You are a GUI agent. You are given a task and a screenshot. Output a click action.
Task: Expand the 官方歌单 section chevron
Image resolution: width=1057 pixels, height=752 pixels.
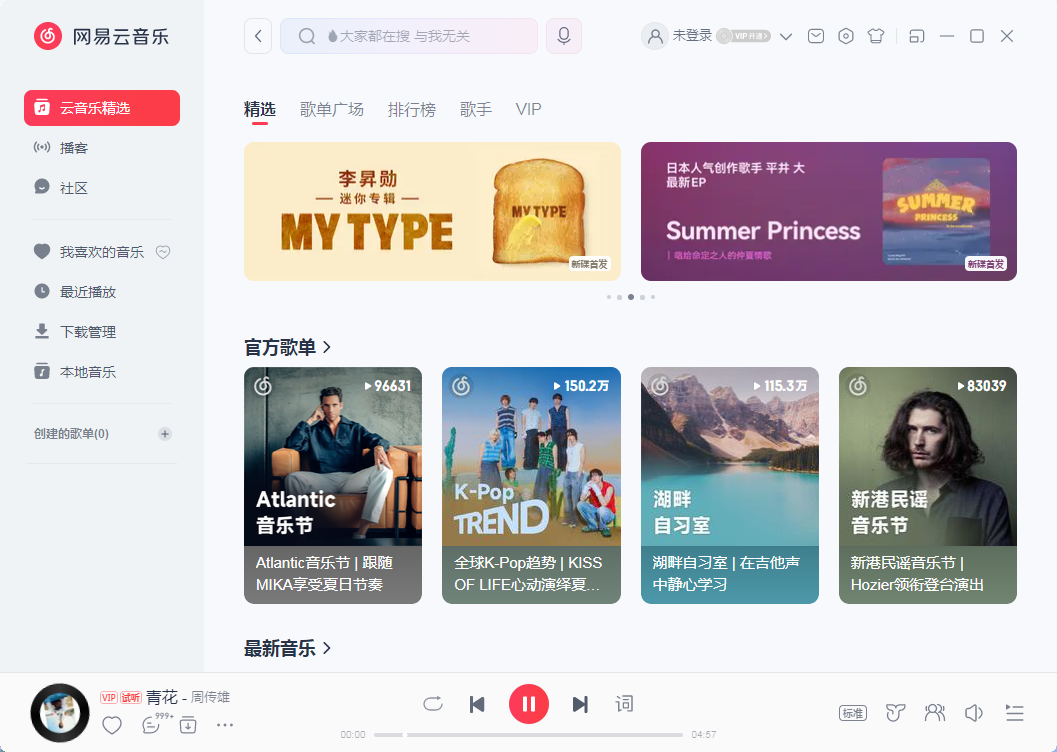coord(327,347)
